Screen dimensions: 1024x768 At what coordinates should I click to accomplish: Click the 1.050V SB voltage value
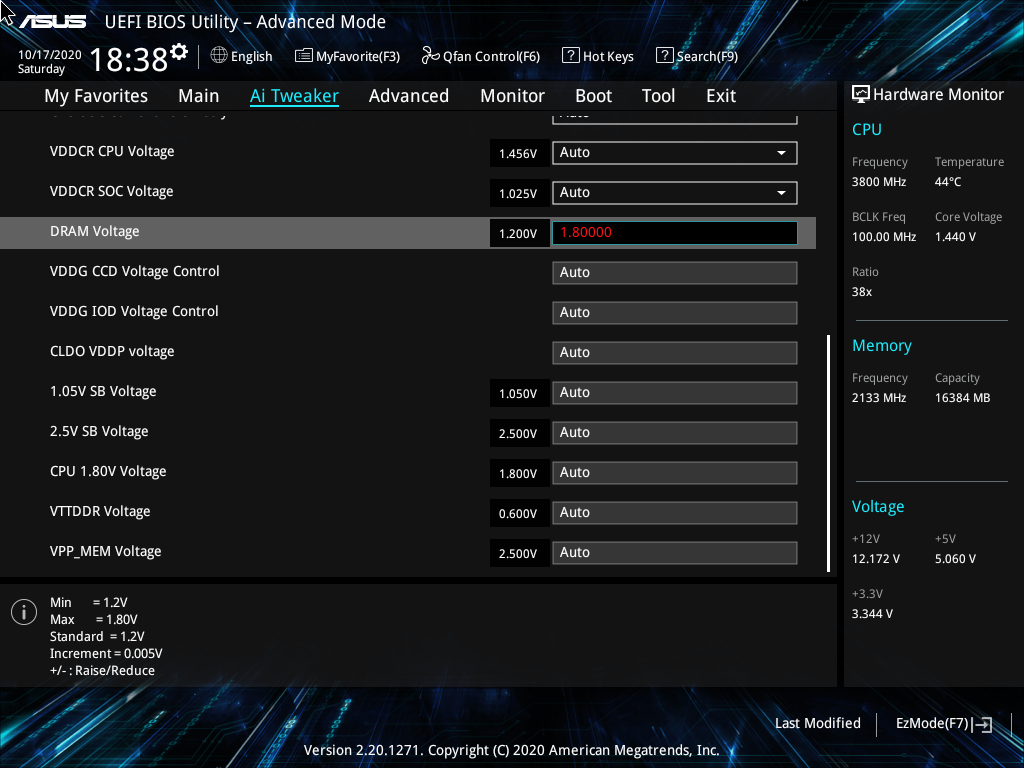[x=519, y=393]
